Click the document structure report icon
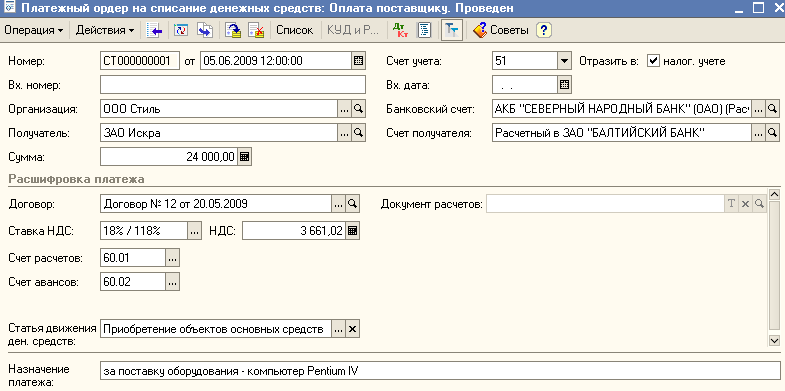 (x=424, y=30)
